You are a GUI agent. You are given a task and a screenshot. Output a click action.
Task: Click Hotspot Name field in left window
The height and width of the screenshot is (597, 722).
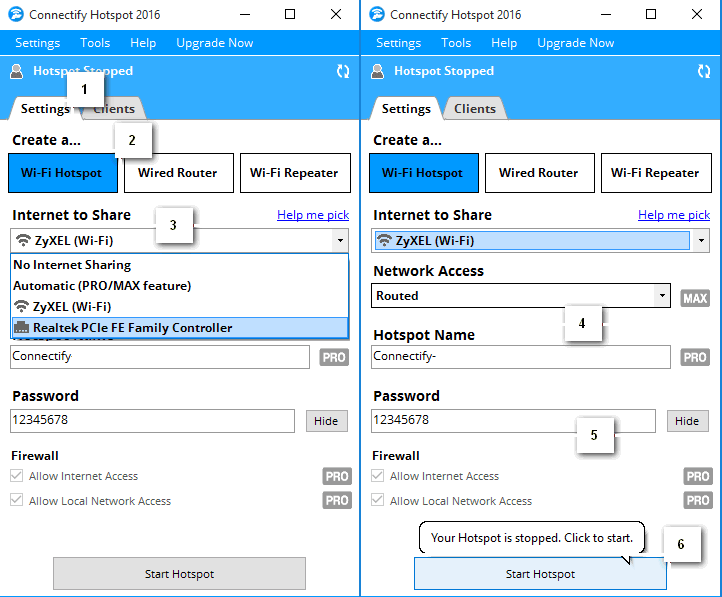(x=160, y=357)
